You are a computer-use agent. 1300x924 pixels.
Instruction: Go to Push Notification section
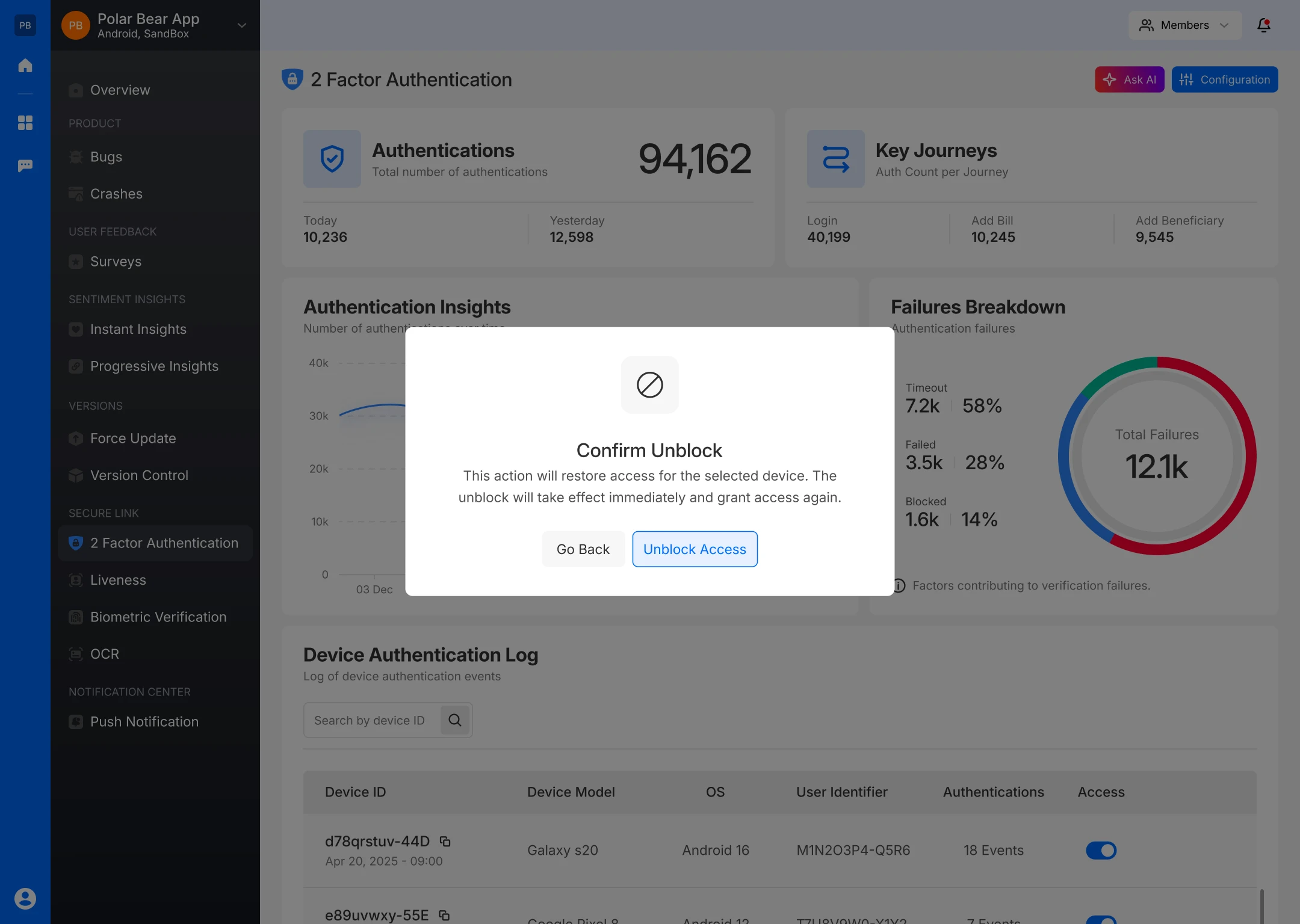point(144,722)
